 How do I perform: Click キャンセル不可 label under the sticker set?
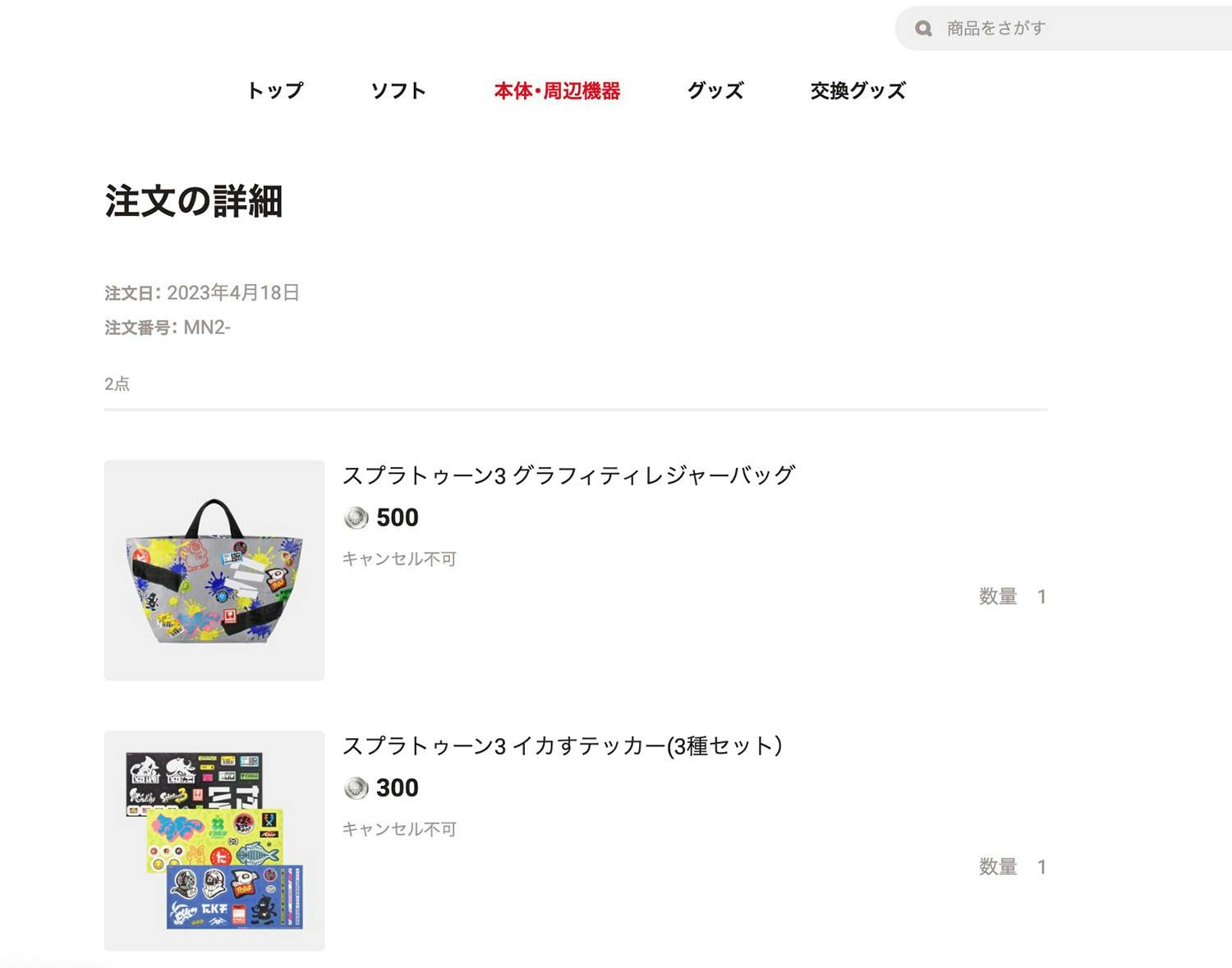click(399, 829)
